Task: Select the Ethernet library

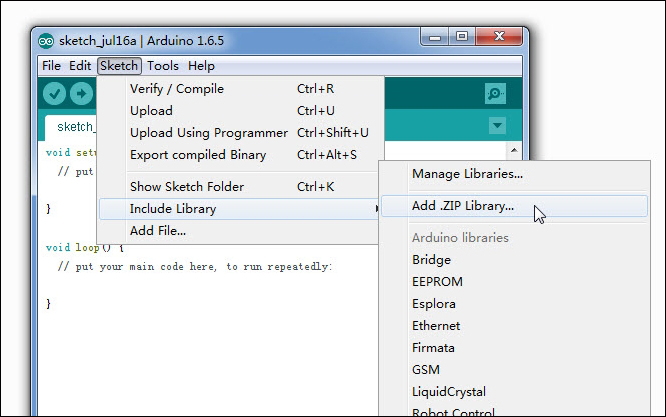Action: [514, 326]
